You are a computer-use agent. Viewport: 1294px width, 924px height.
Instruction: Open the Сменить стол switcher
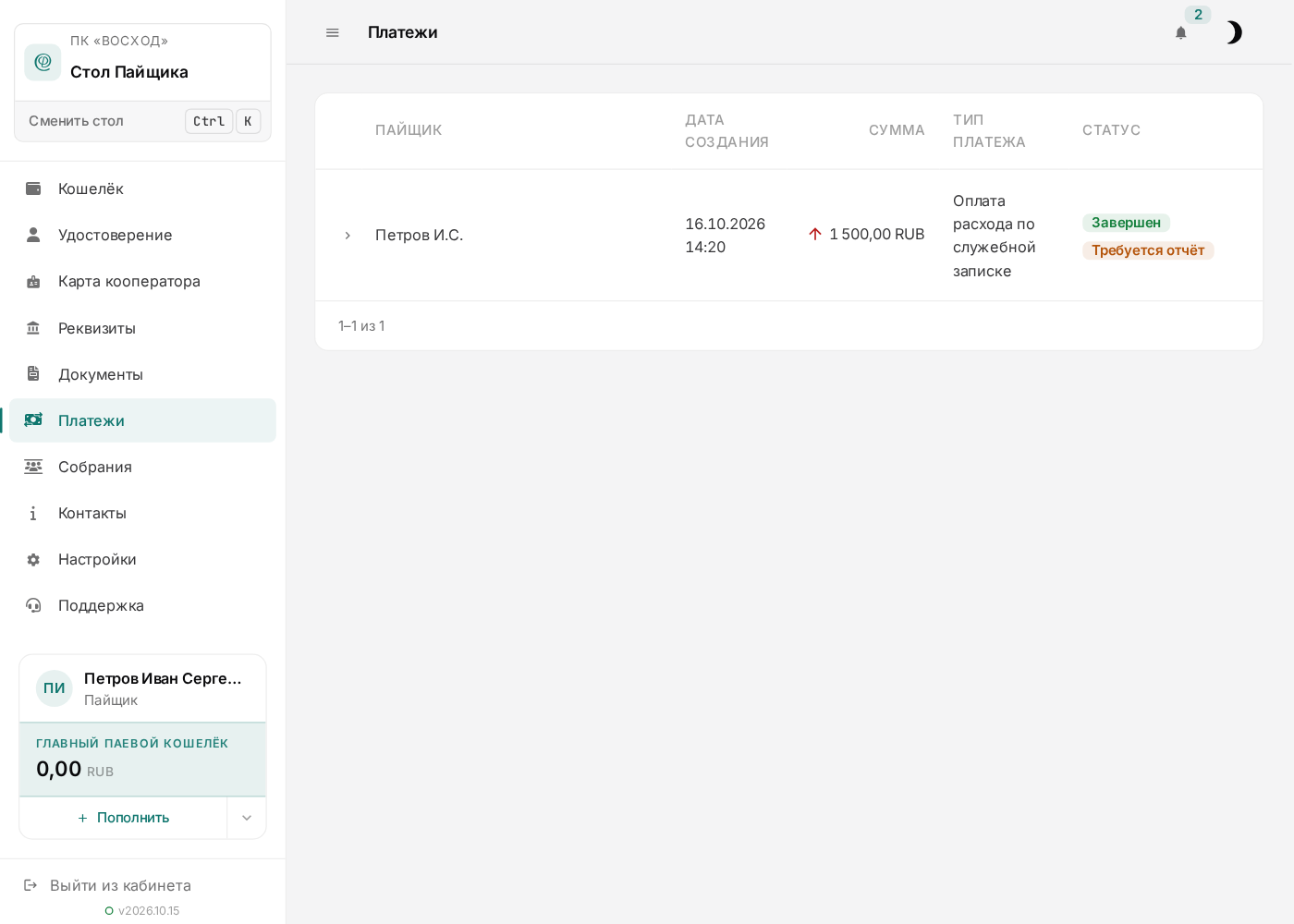click(143, 121)
